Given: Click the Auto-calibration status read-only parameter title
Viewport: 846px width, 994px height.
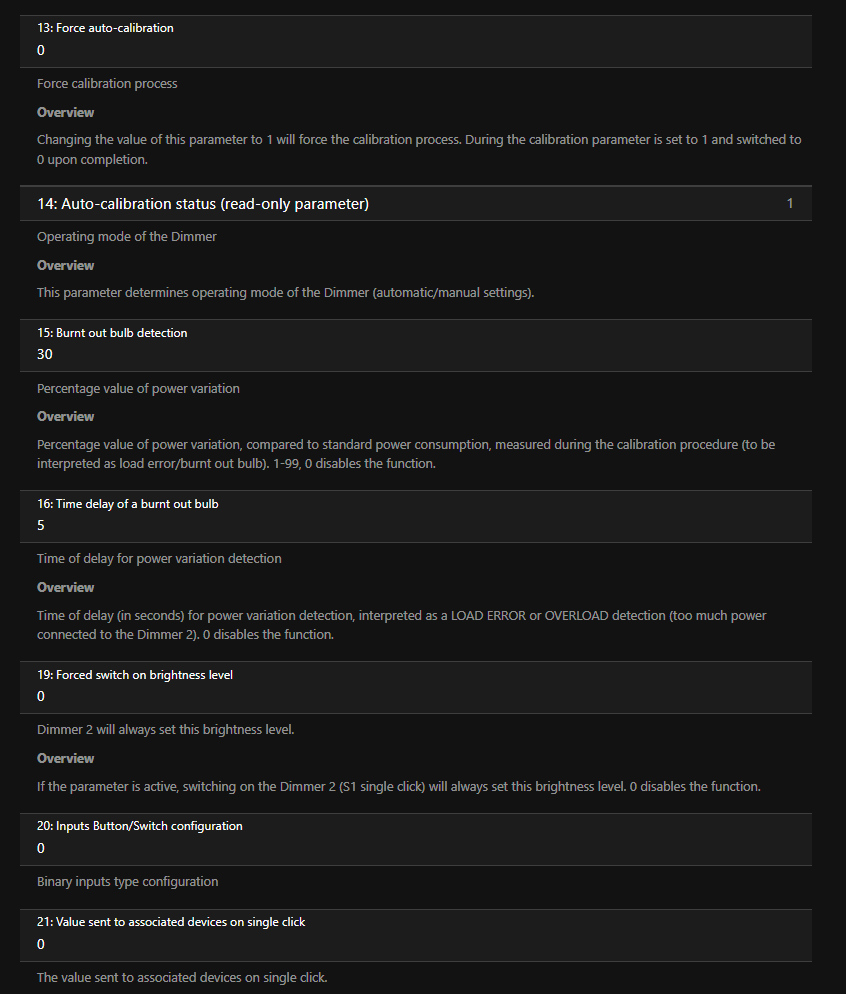Looking at the screenshot, I should coord(203,204).
